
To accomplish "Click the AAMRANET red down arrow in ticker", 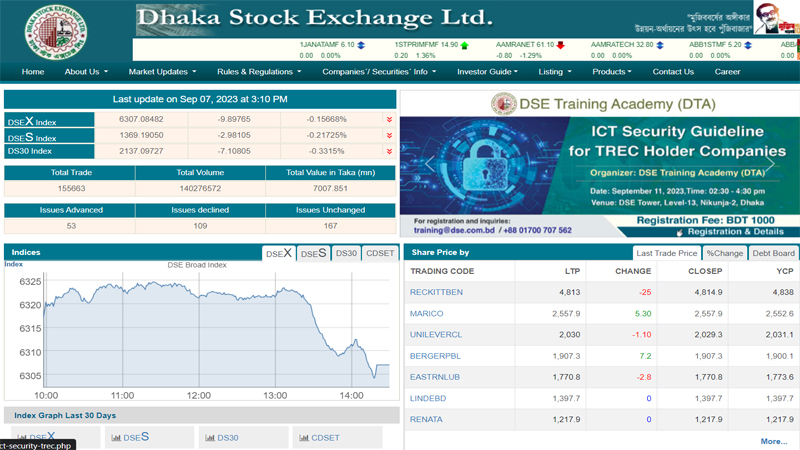I will (561, 45).
